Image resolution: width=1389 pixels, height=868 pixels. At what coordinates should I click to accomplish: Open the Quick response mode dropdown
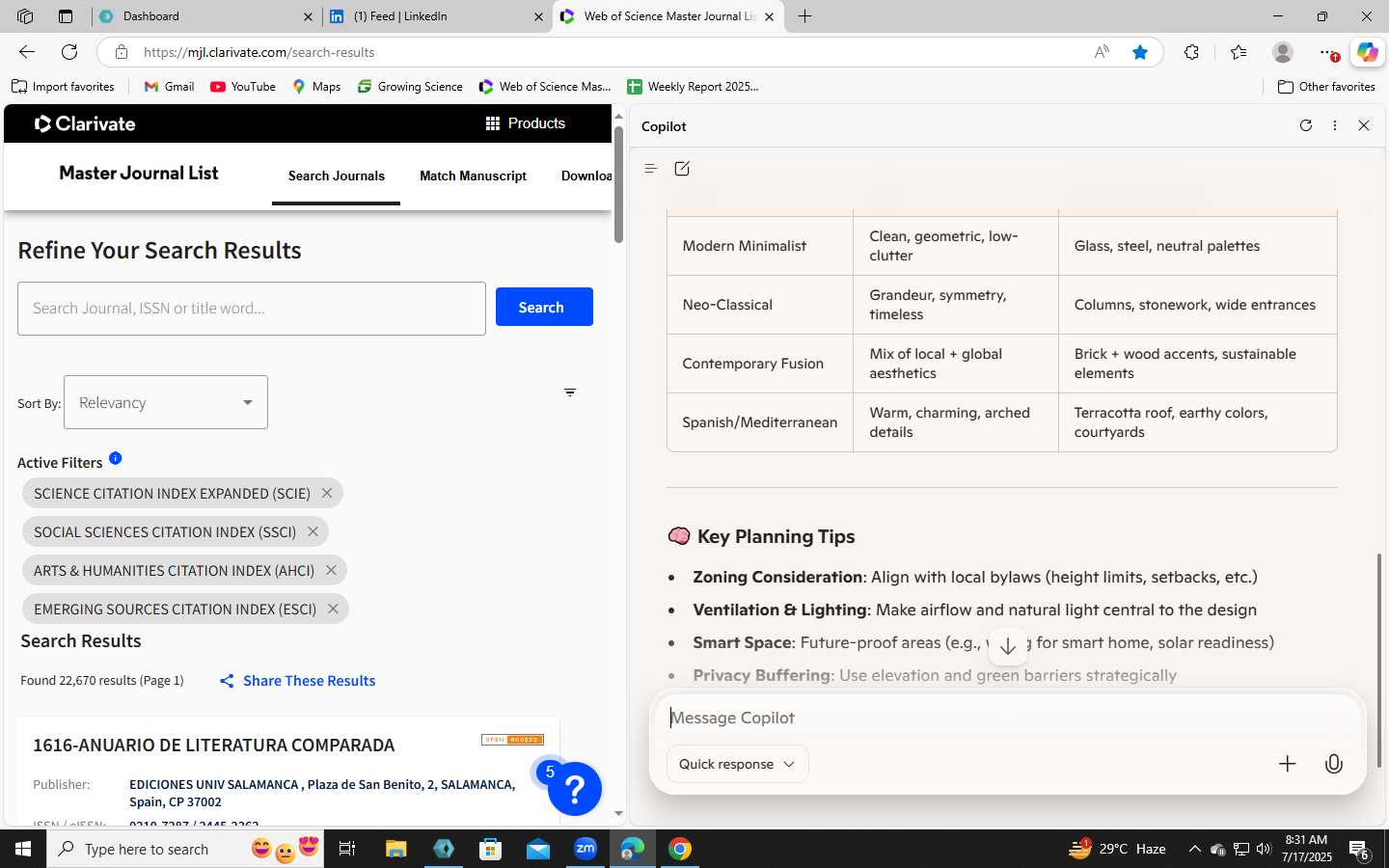pyautogui.click(x=737, y=764)
